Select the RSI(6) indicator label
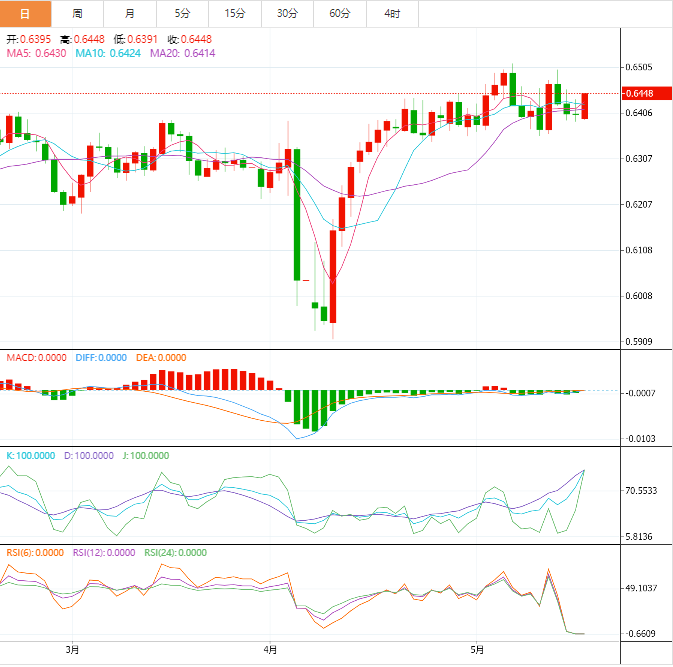This screenshot has width=673, height=667. tap(35, 552)
